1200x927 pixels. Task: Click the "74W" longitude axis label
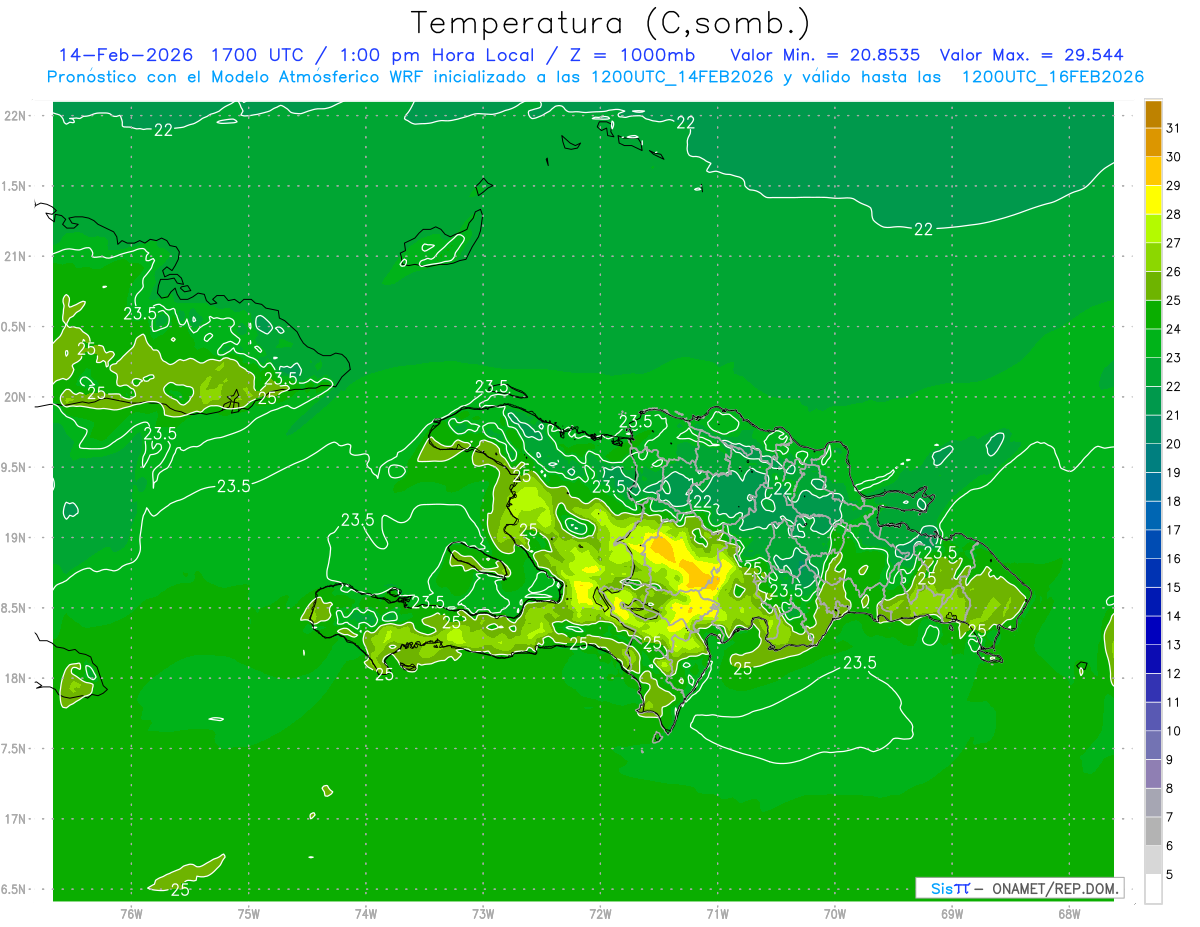[366, 913]
